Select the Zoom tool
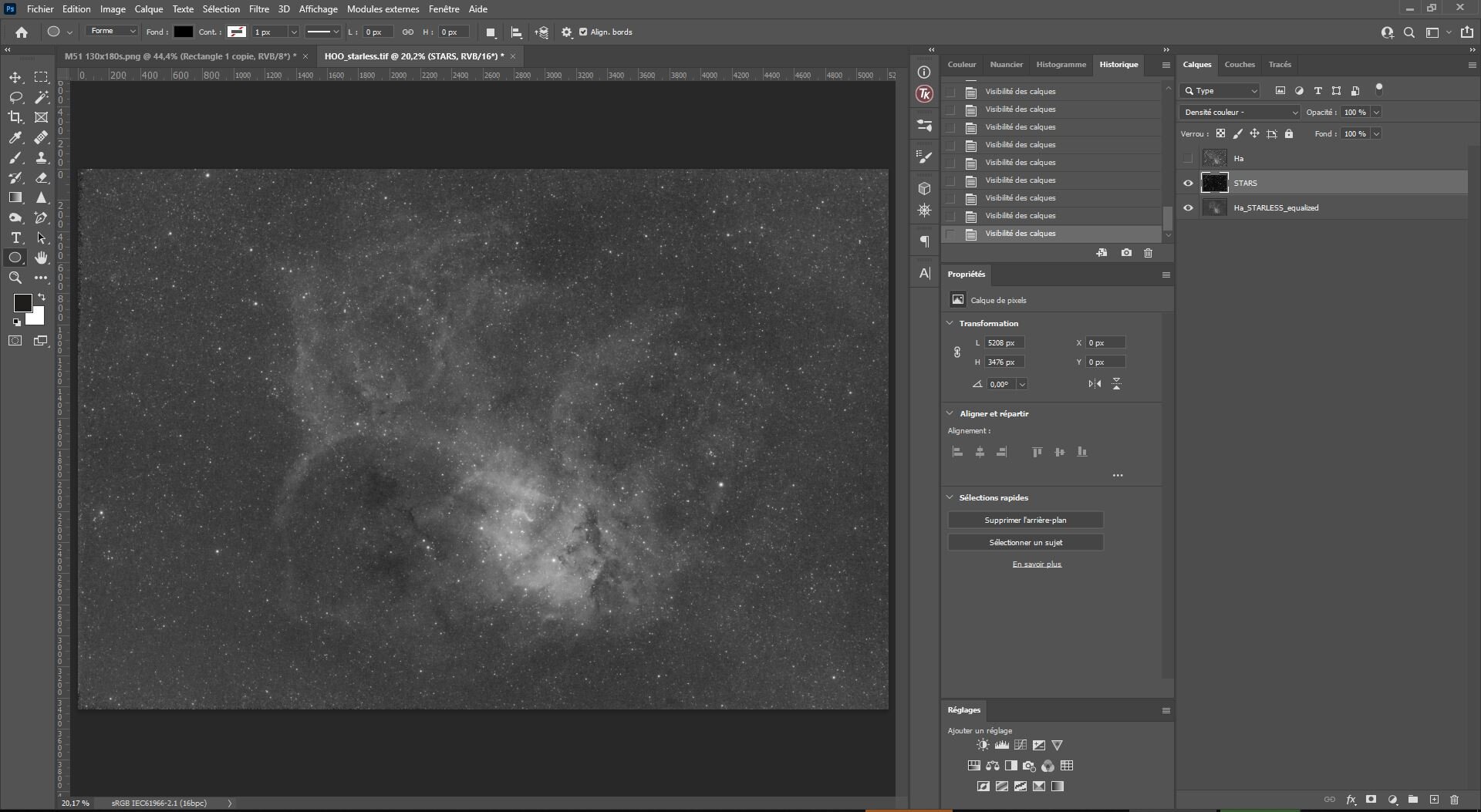Viewport: 1481px width, 812px height. 15,278
